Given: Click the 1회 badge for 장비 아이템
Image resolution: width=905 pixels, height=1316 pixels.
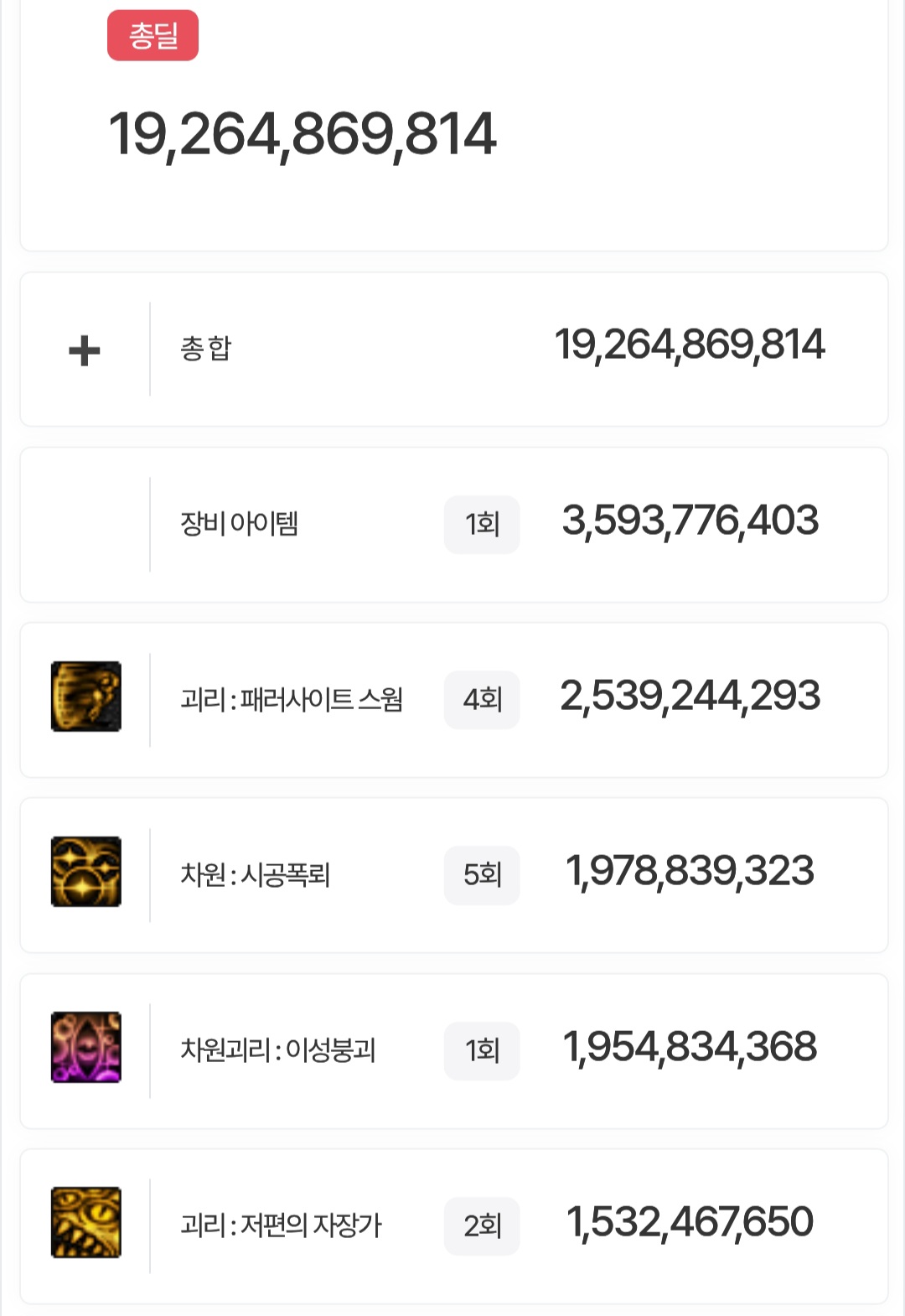Looking at the screenshot, I should (x=482, y=525).
